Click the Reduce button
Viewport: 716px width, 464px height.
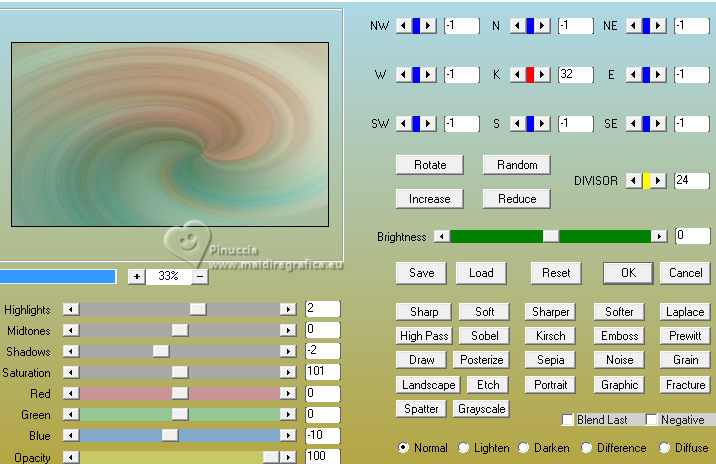coord(517,199)
